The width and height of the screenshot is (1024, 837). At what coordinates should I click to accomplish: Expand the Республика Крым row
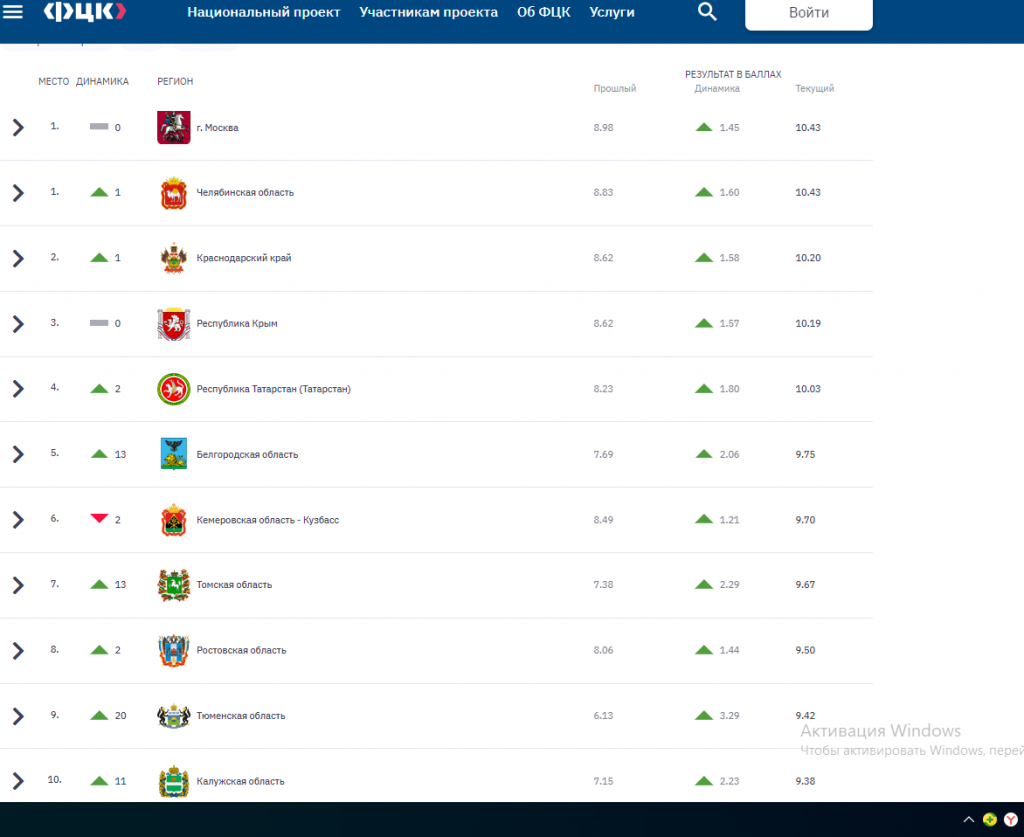coord(18,324)
